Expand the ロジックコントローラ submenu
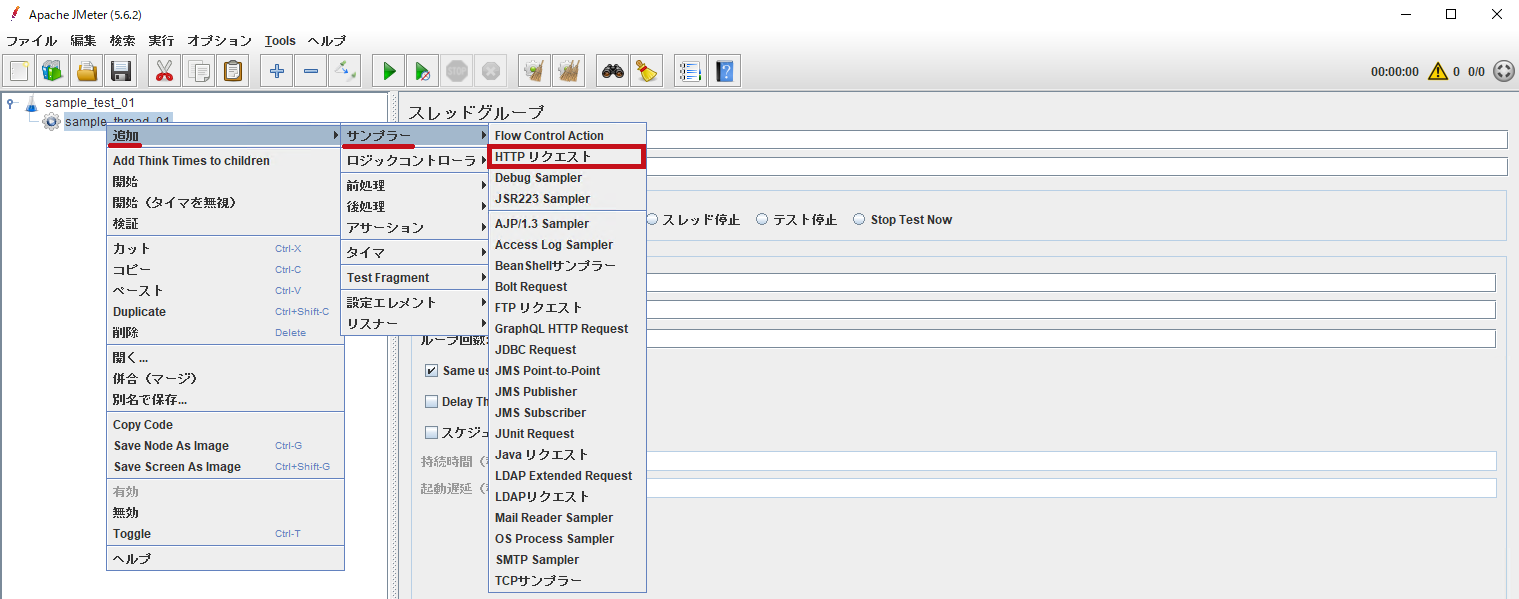 (416, 160)
